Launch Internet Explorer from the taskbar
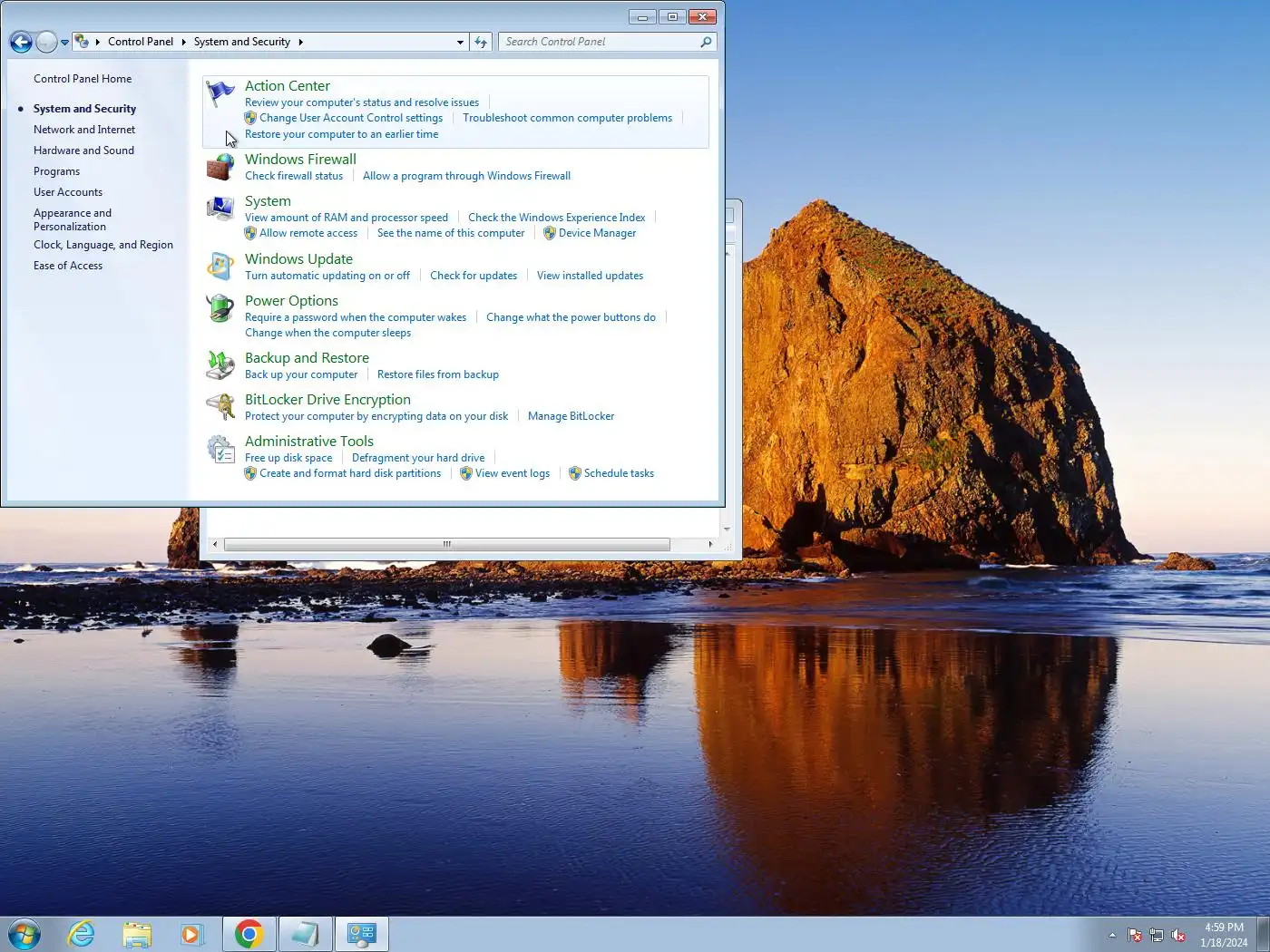The image size is (1270, 952). pyautogui.click(x=82, y=934)
